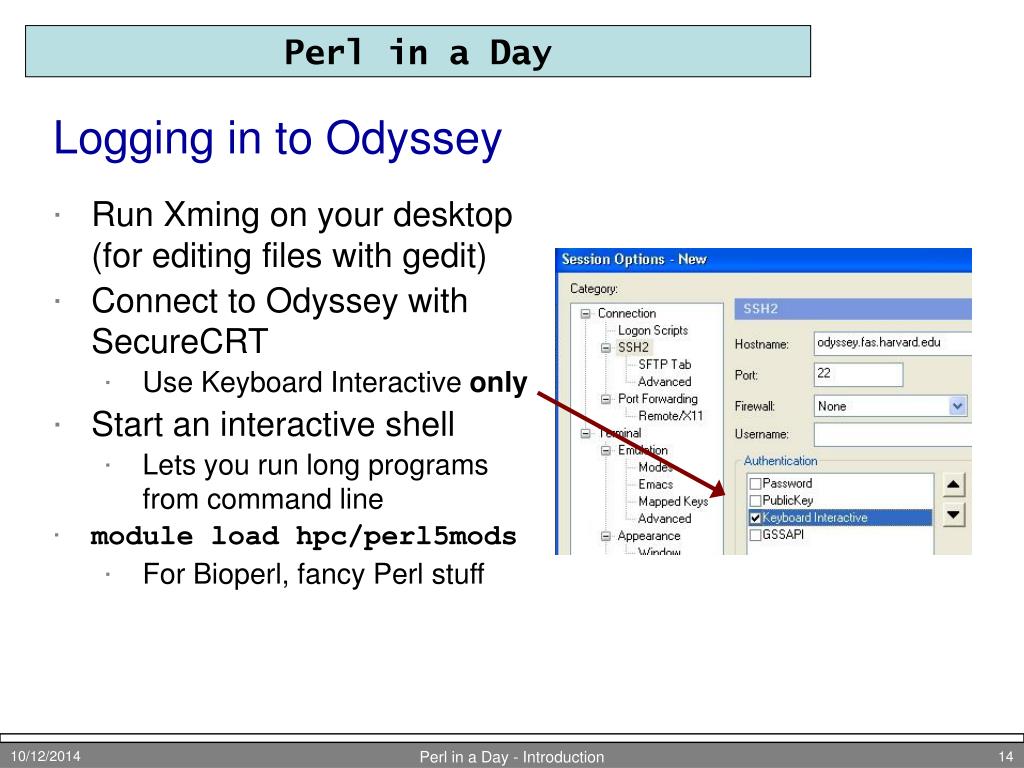
Task: Move authentication method up with up arrow
Action: [953, 485]
